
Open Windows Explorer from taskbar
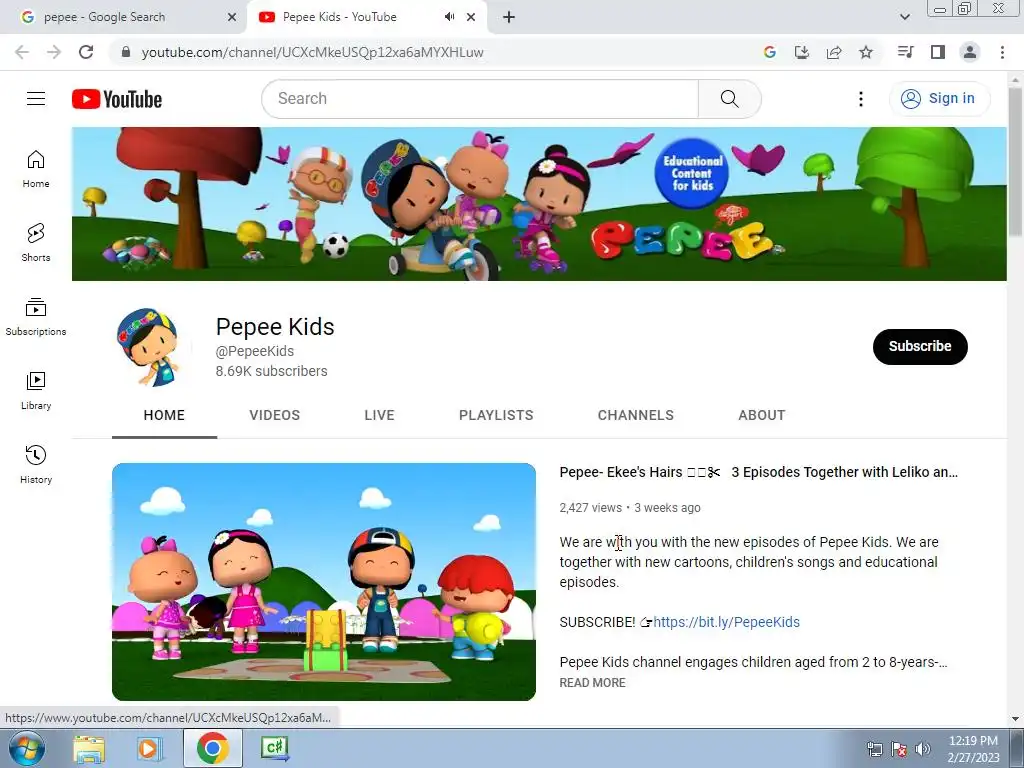[89, 748]
